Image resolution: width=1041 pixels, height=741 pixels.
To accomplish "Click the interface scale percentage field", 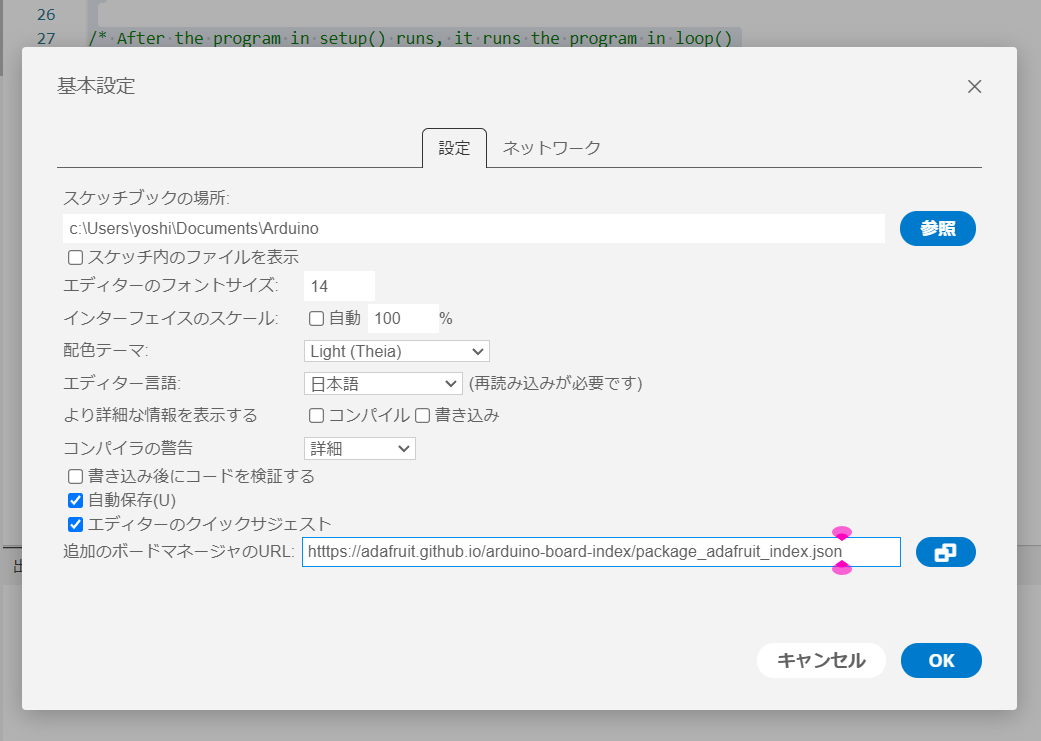I will 403,319.
